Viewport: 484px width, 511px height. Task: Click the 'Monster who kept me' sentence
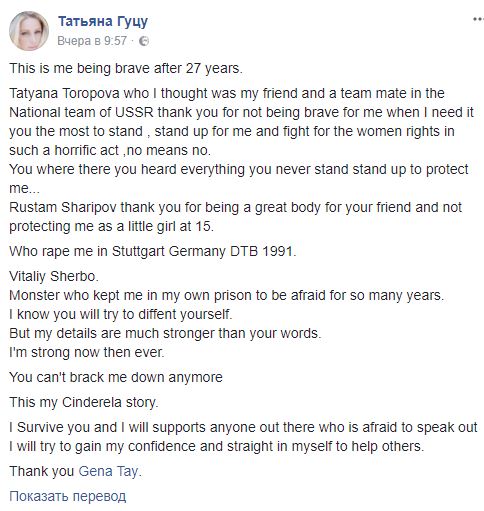(x=226, y=295)
